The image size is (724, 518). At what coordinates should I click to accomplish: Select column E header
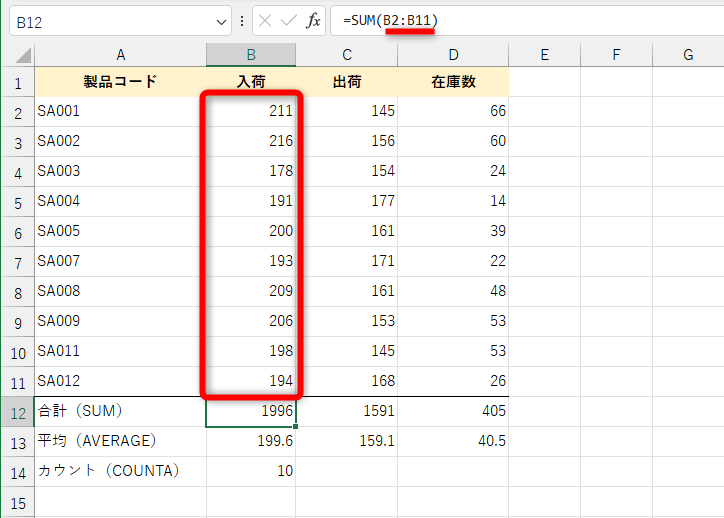click(544, 55)
